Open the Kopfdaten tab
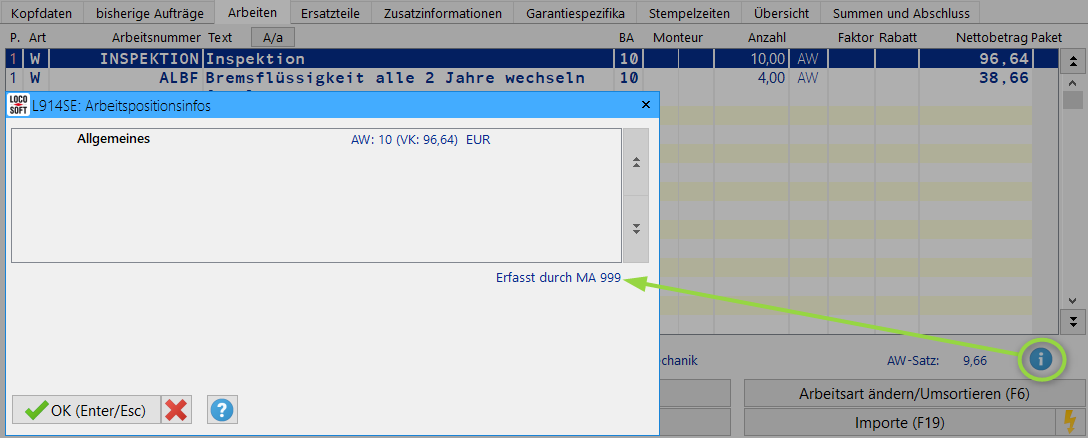This screenshot has width=1088, height=438. pos(42,13)
